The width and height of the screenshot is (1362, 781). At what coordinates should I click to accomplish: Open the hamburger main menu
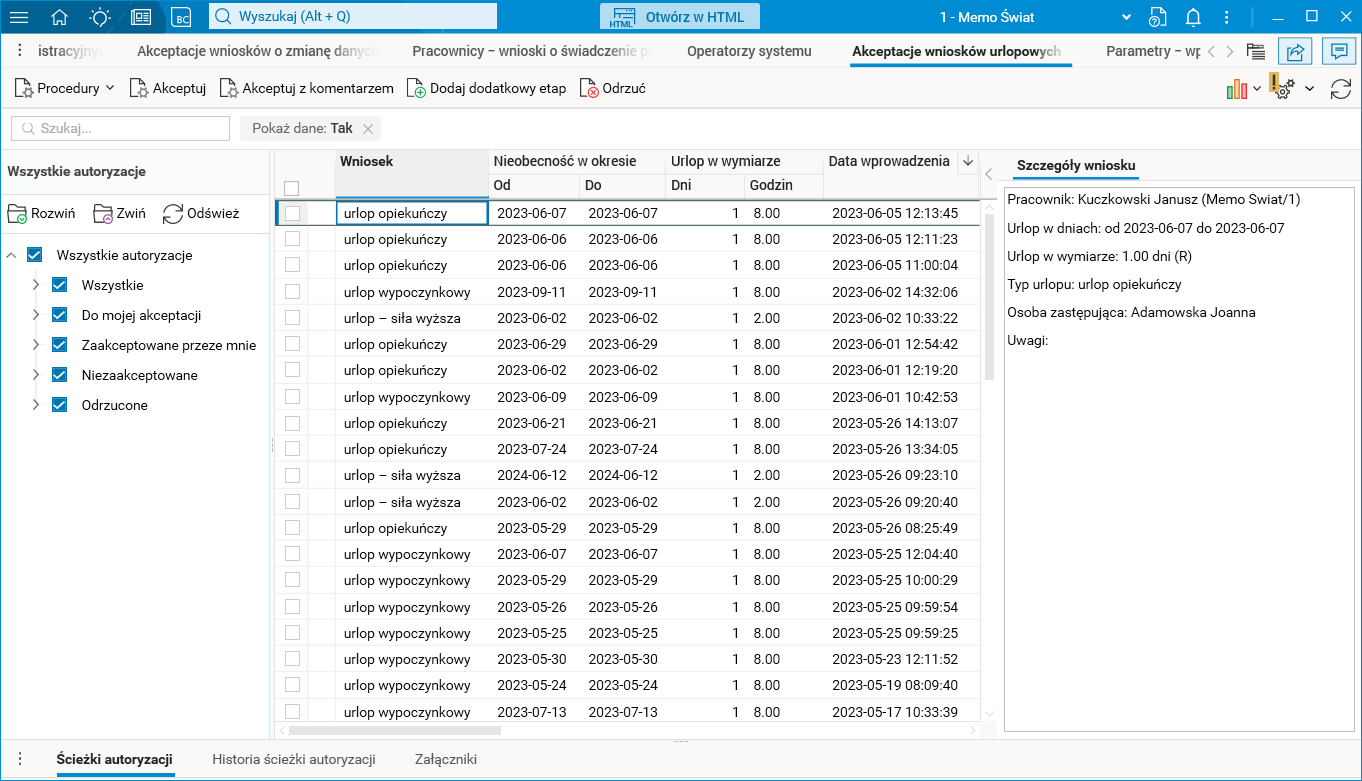19,17
